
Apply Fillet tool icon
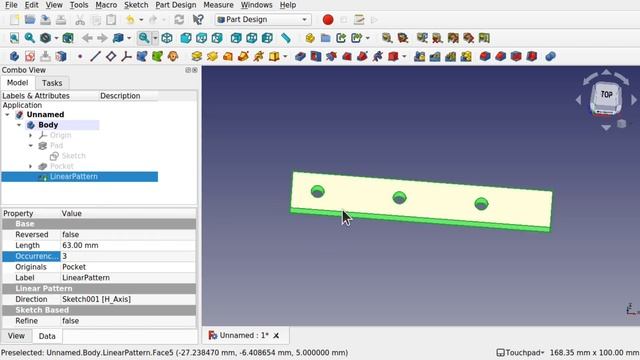tap(485, 56)
